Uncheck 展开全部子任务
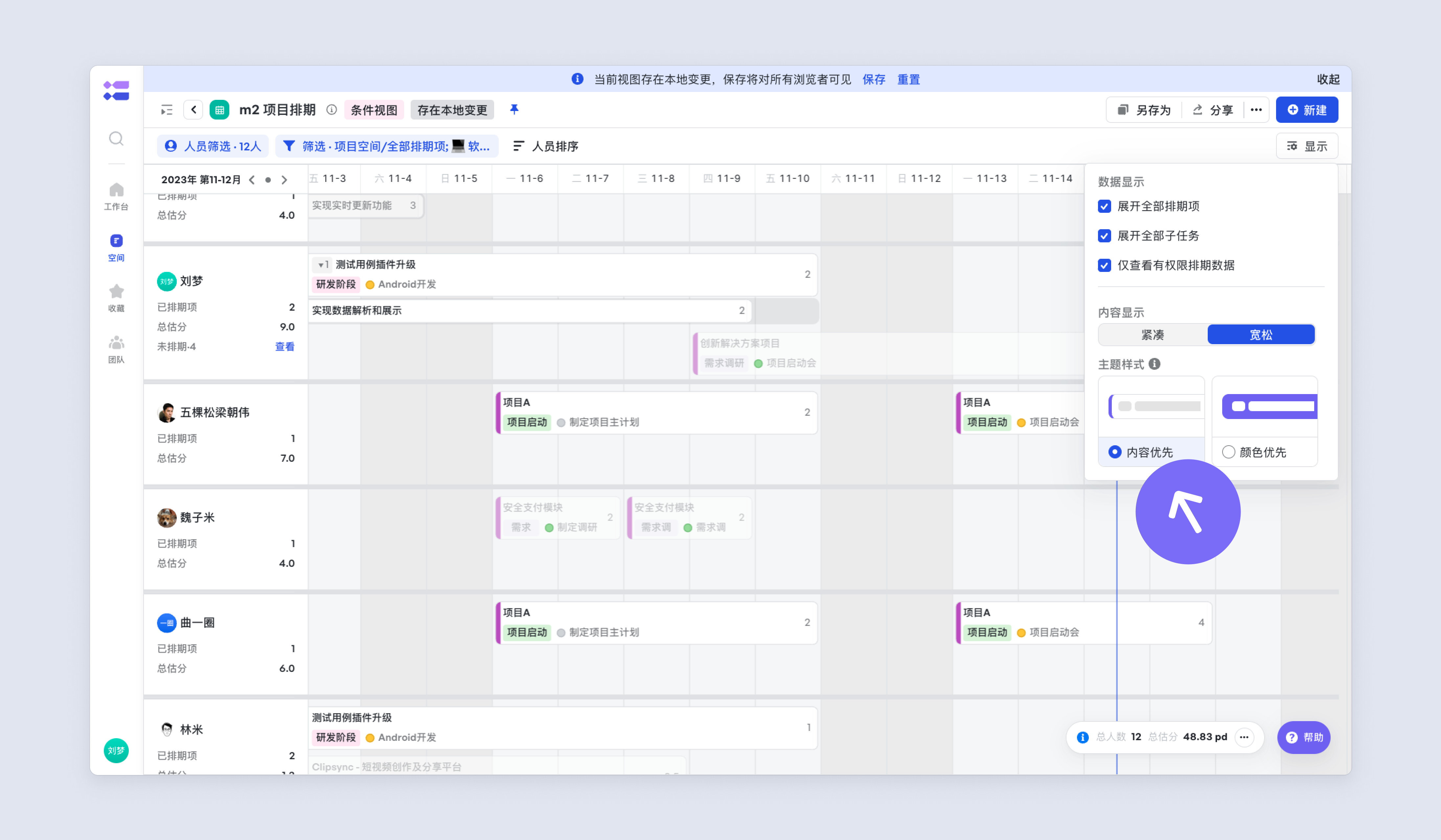The image size is (1441, 840). (1104, 236)
